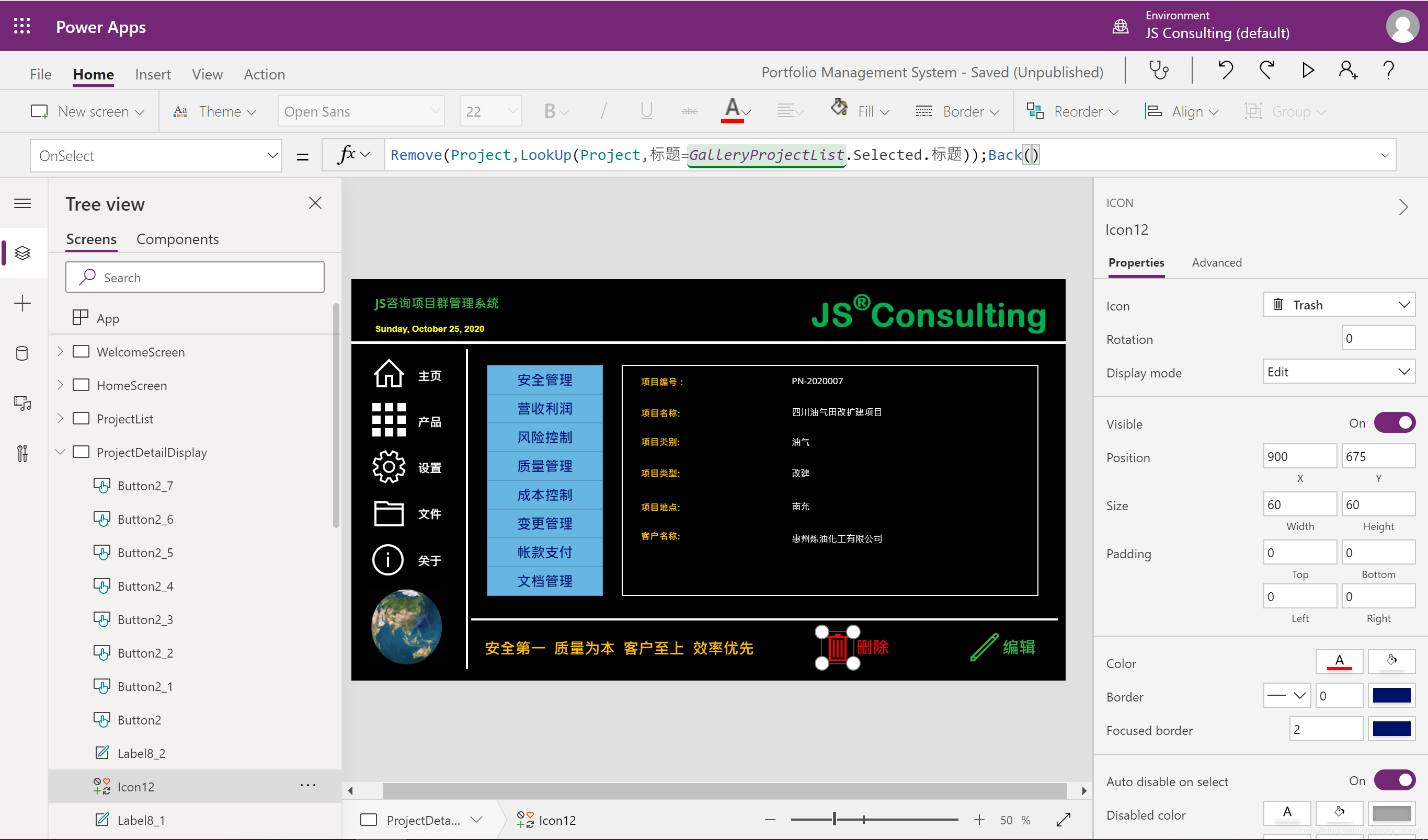Open the Theme button
1428x840 pixels.
point(215,111)
